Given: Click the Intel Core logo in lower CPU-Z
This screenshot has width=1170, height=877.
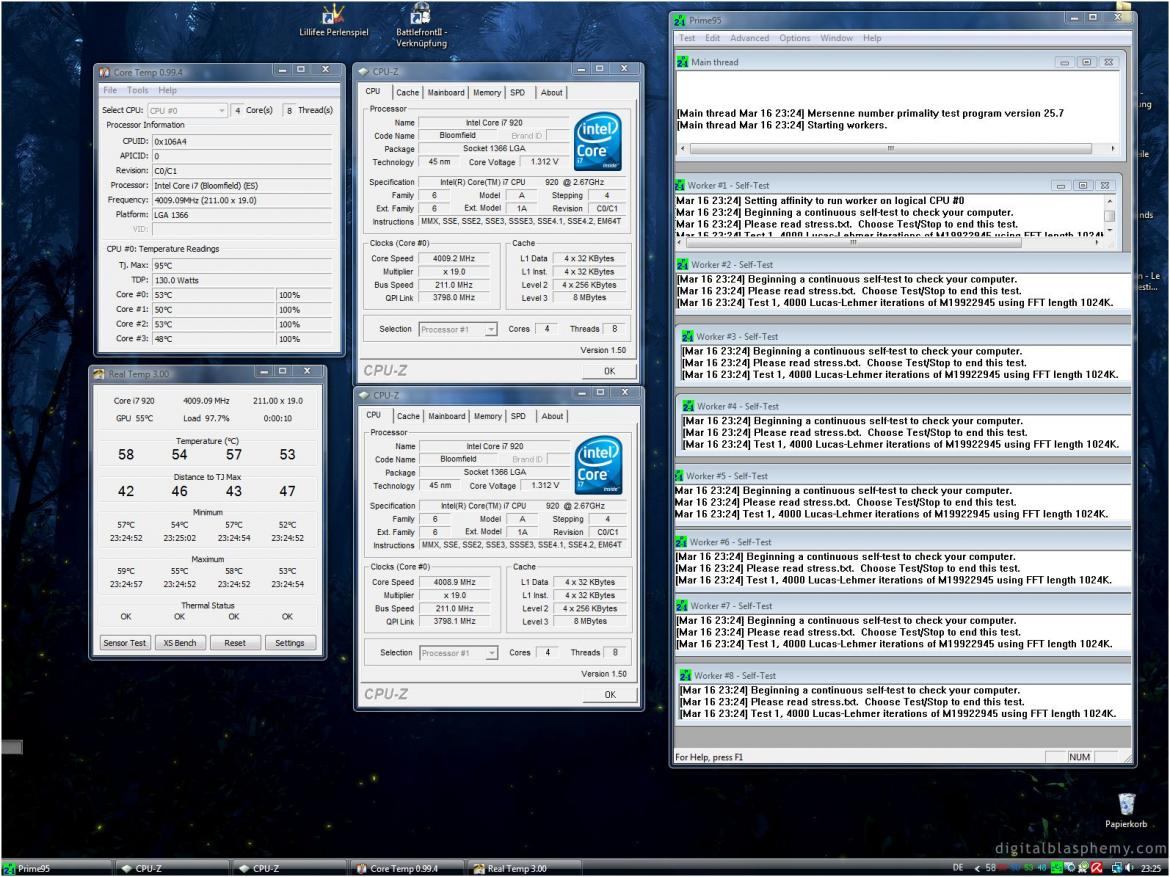Looking at the screenshot, I should [598, 465].
